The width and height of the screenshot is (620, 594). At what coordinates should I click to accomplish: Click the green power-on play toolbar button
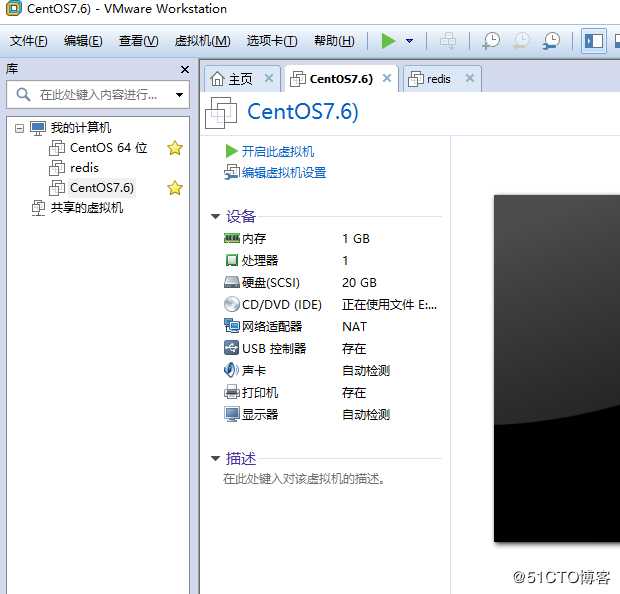388,41
